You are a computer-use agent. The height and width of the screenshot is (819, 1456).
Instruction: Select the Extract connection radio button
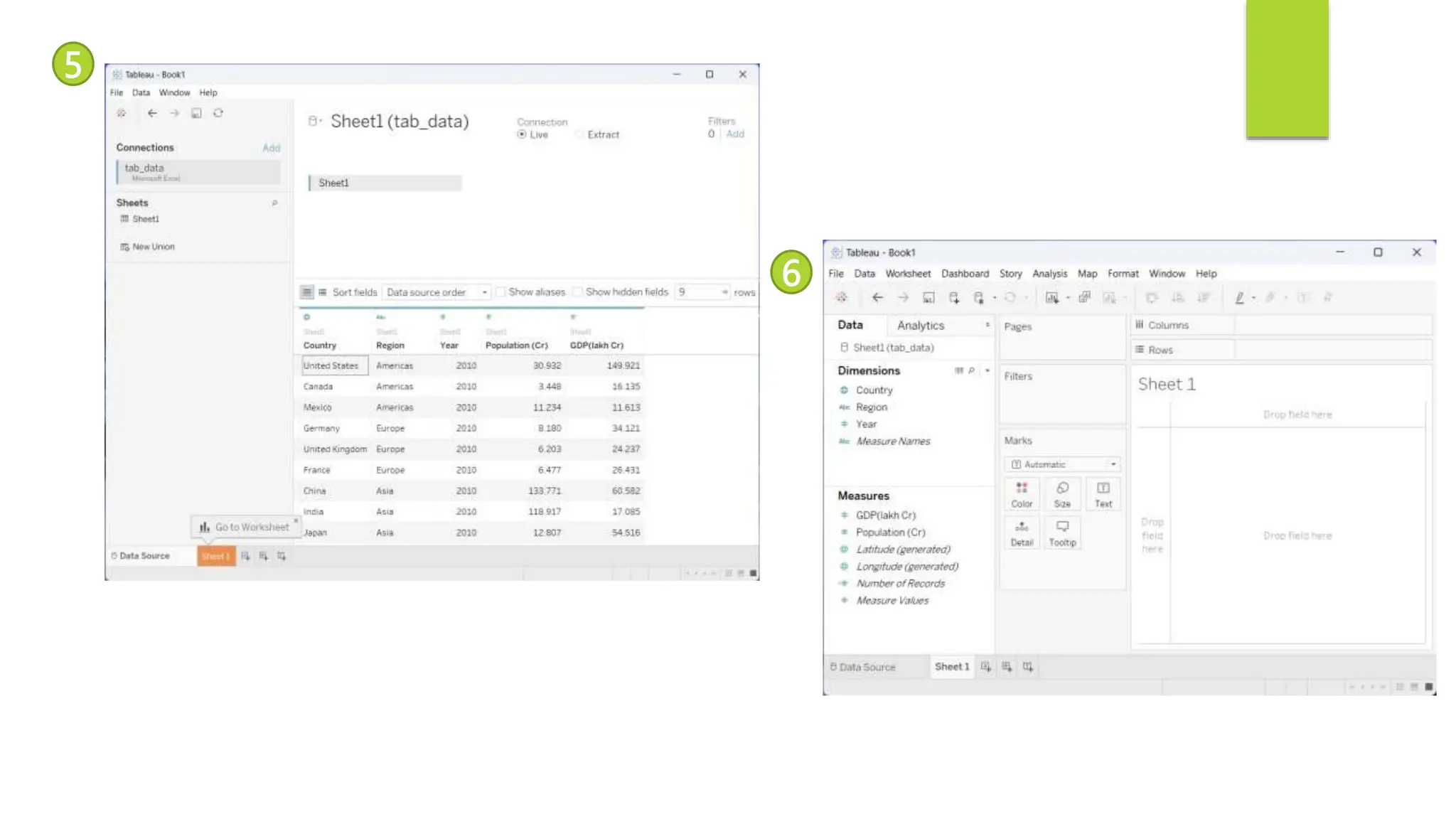pos(579,134)
